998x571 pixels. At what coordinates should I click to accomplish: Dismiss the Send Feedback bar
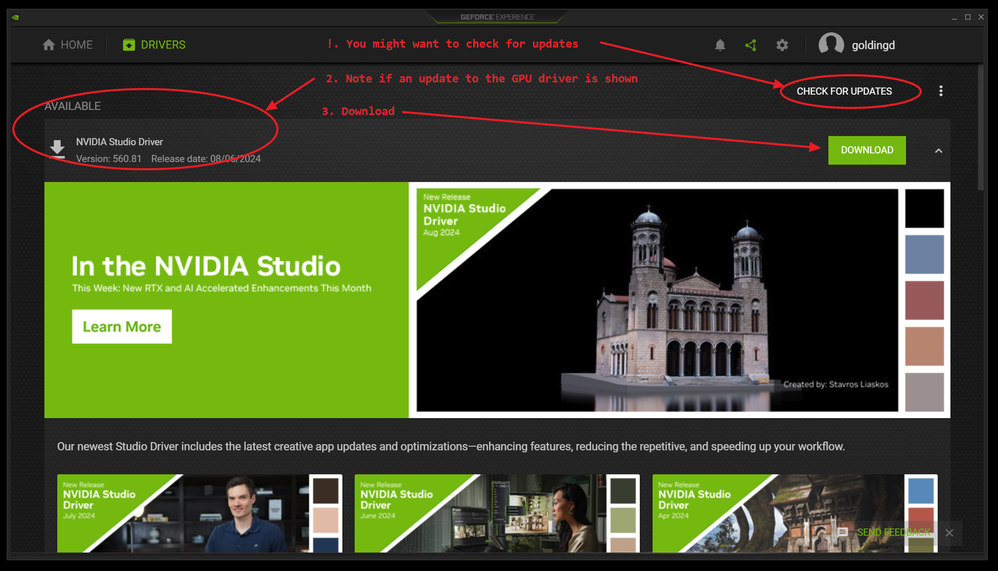[x=949, y=533]
